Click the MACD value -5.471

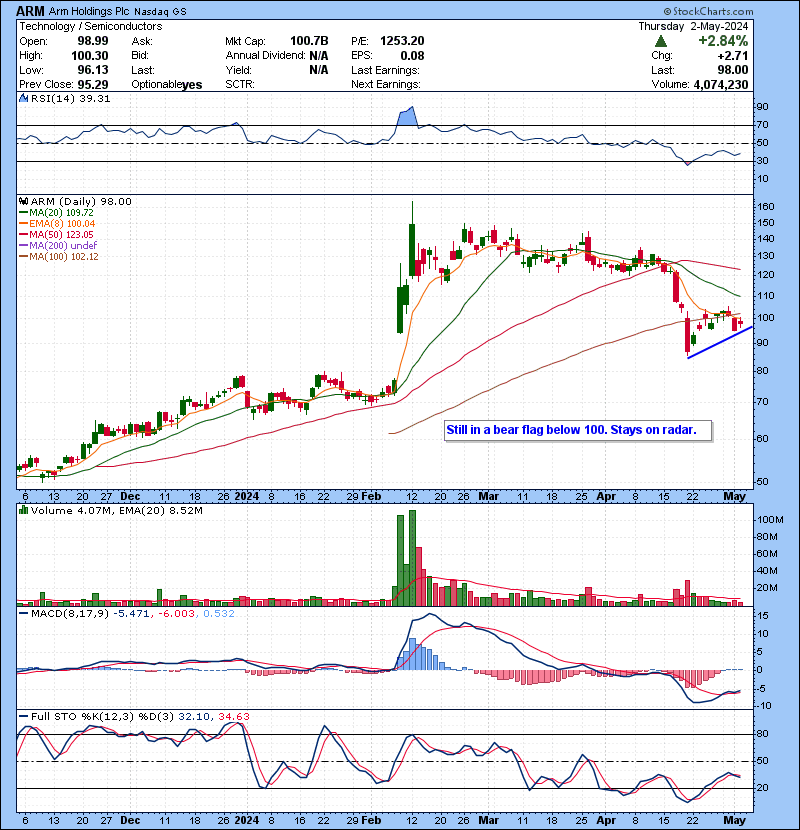coord(132,614)
